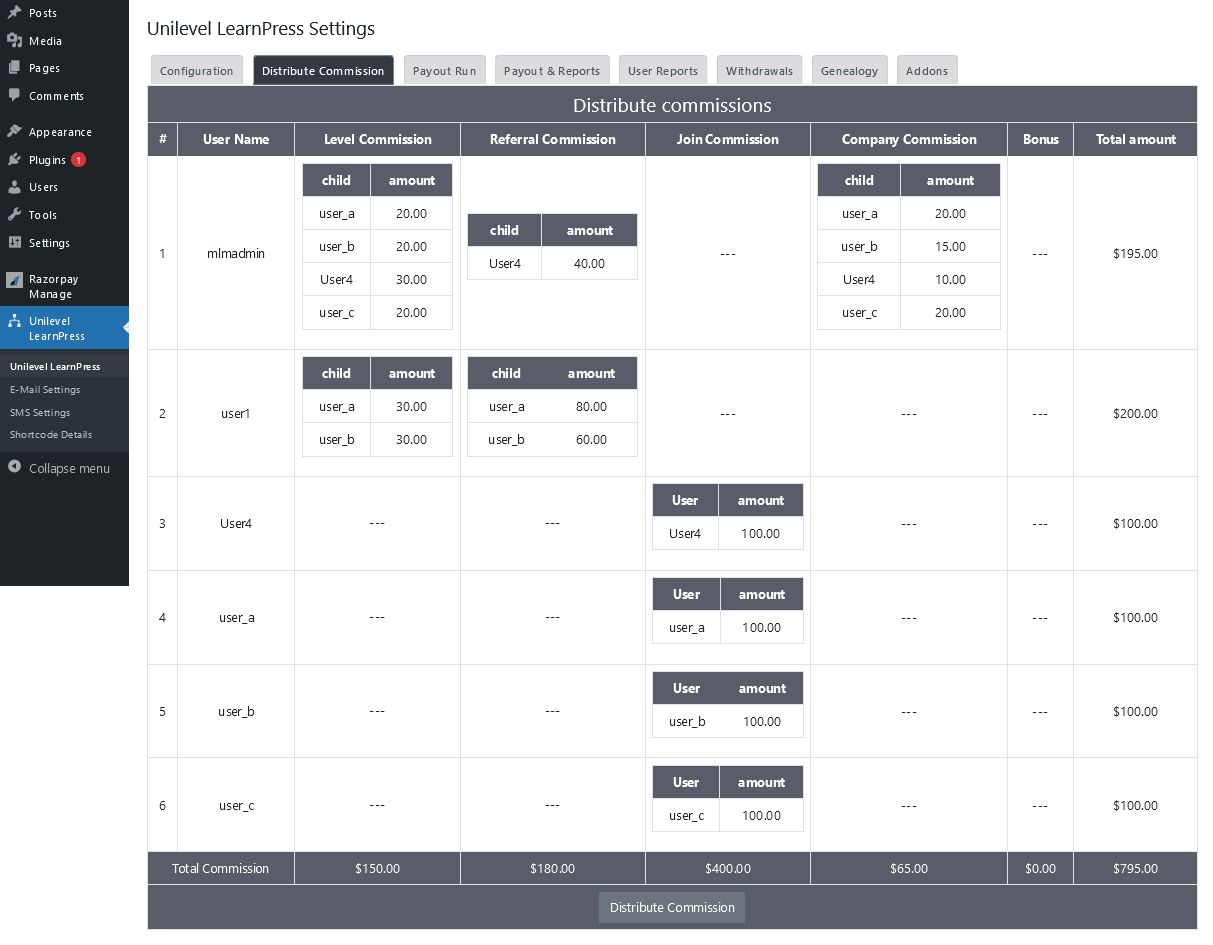This screenshot has height=945, width=1213.
Task: Click the user1 user name cell
Action: tap(236, 413)
